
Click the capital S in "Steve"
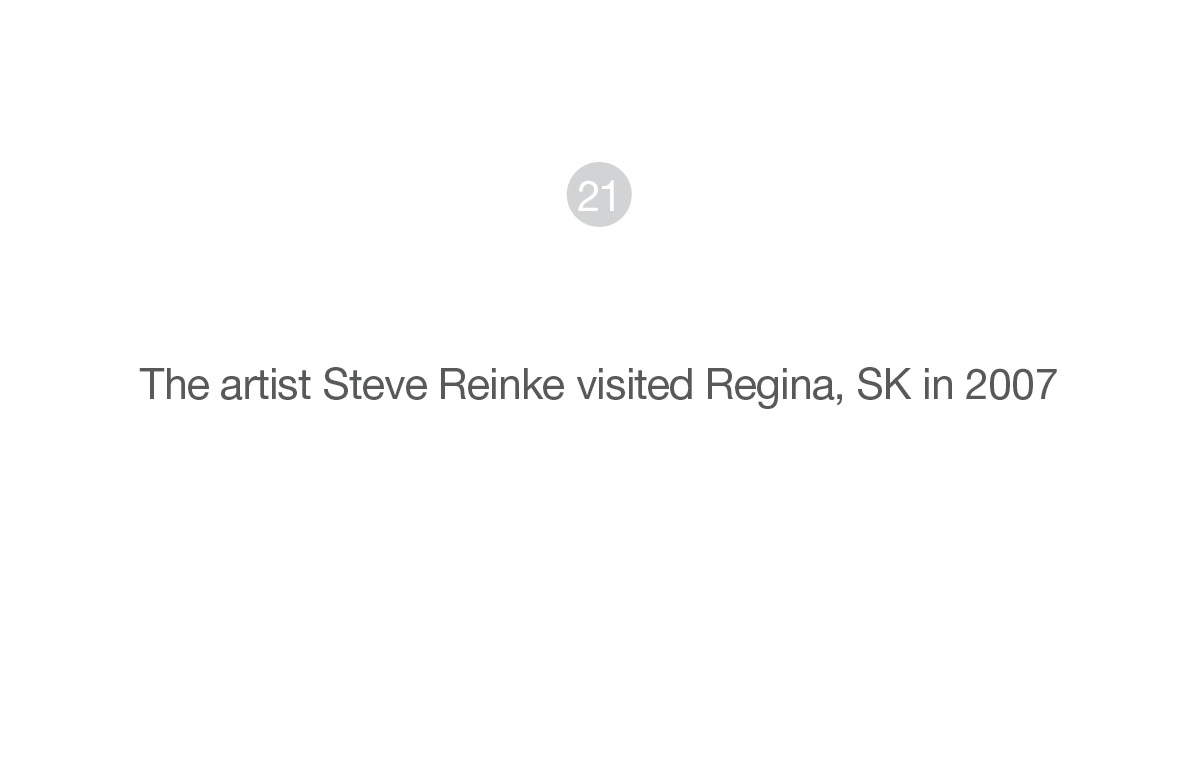tap(334, 384)
